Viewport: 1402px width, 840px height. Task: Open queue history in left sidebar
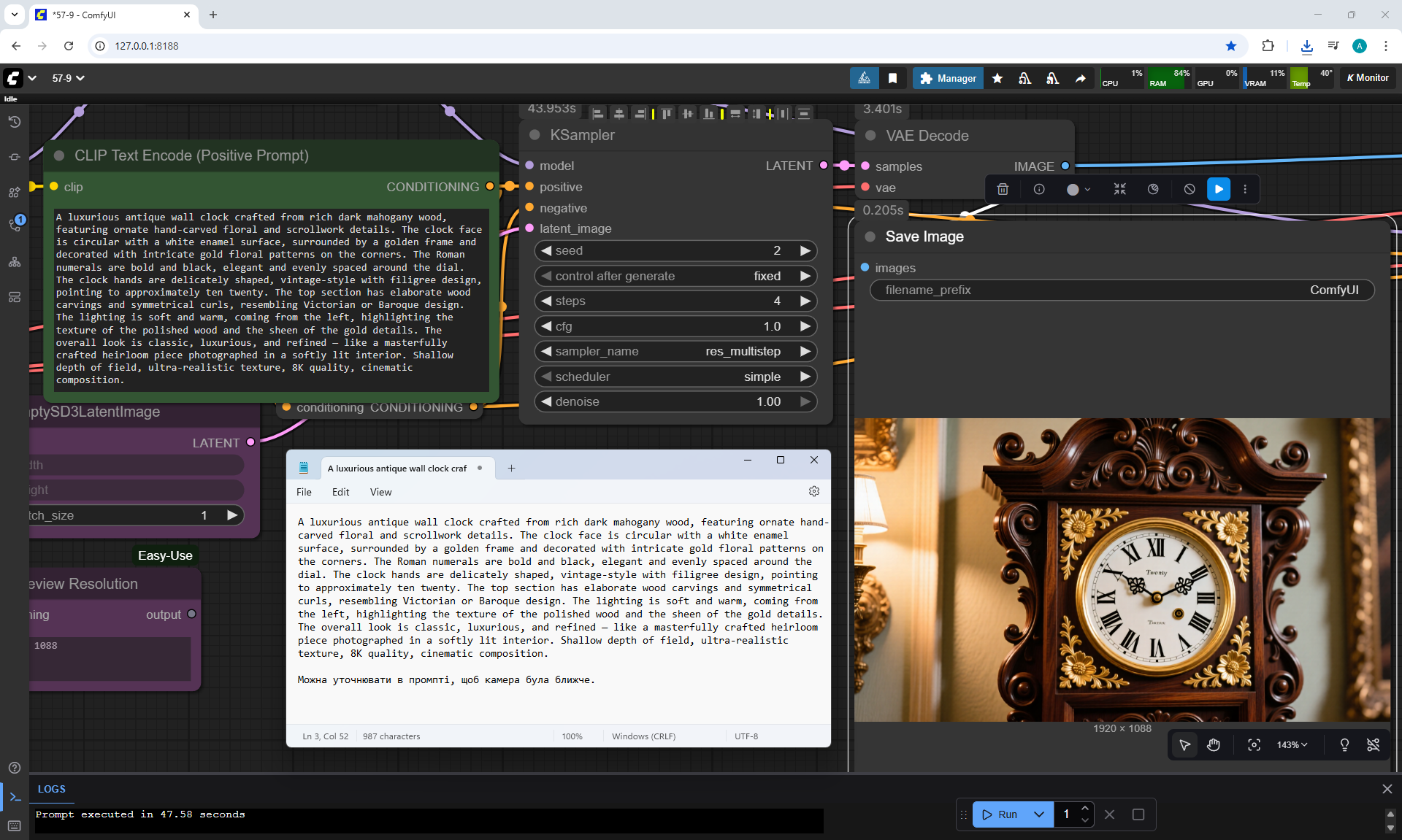point(15,122)
